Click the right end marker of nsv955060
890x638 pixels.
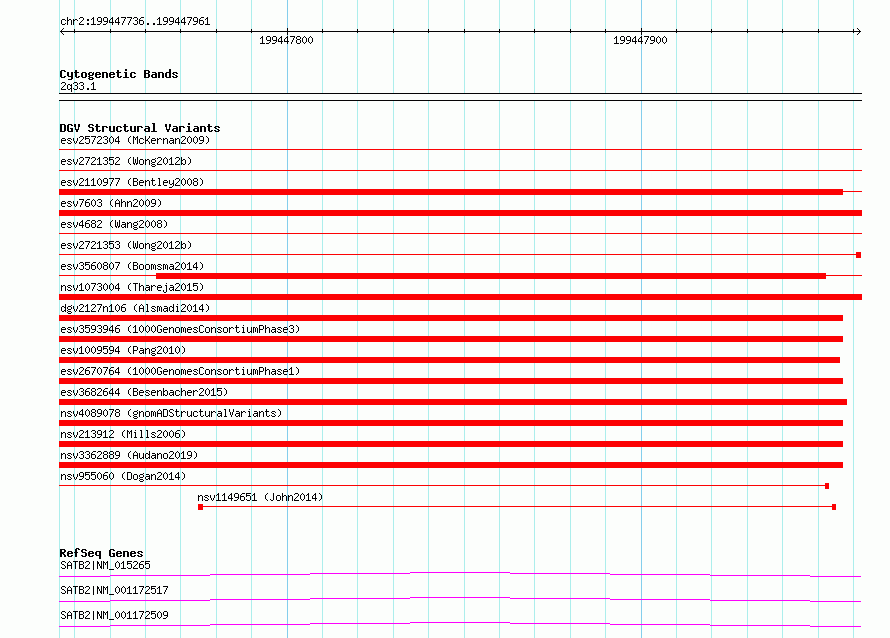[827, 486]
